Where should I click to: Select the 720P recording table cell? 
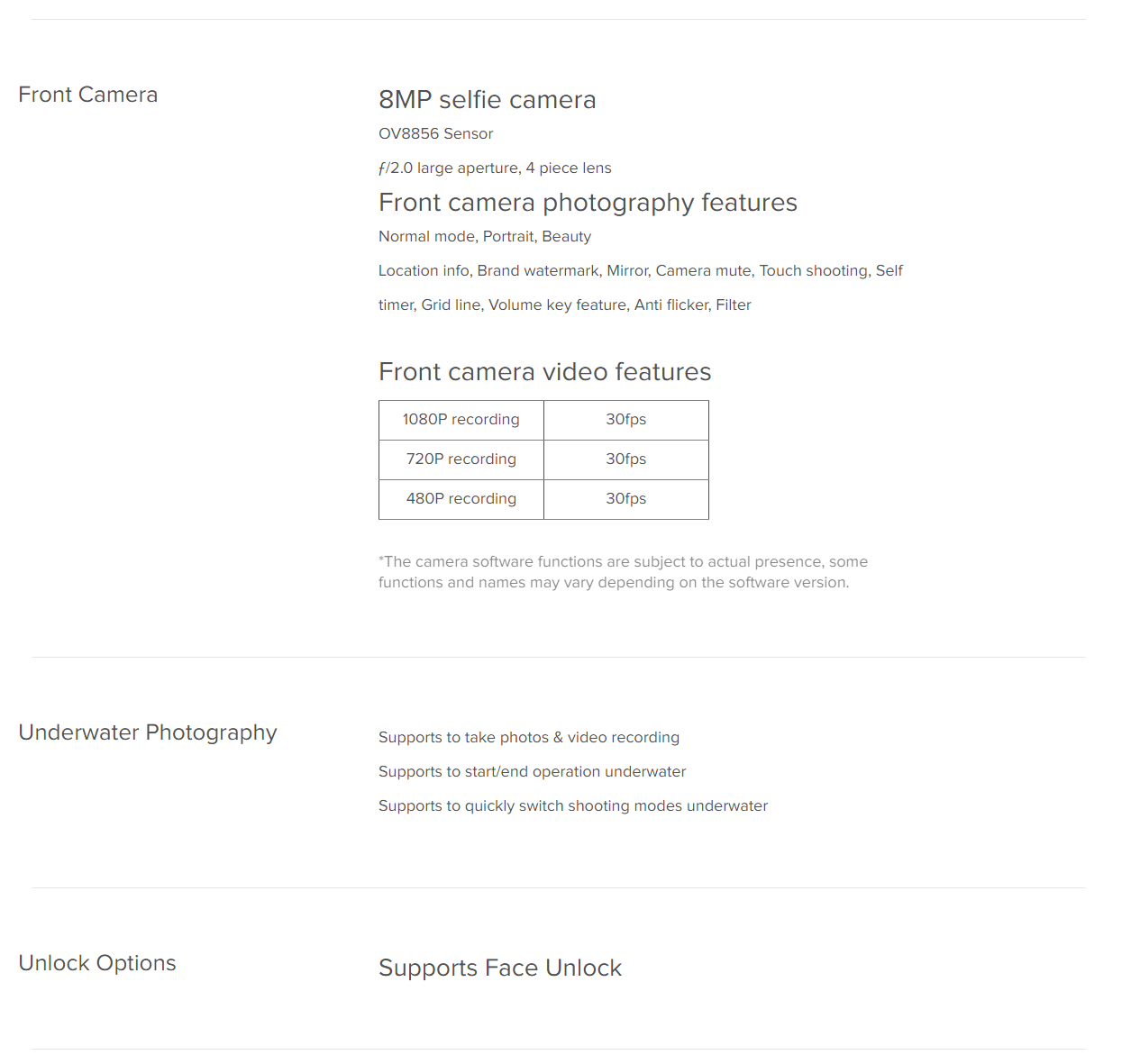(461, 459)
